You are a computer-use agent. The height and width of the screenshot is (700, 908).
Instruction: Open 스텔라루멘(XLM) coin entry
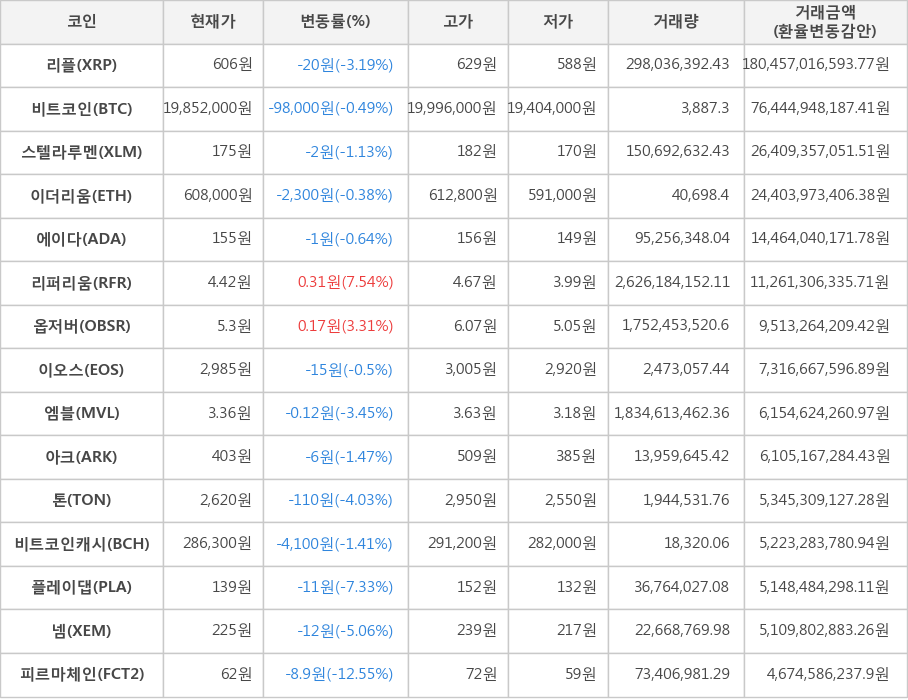pyautogui.click(x=82, y=152)
